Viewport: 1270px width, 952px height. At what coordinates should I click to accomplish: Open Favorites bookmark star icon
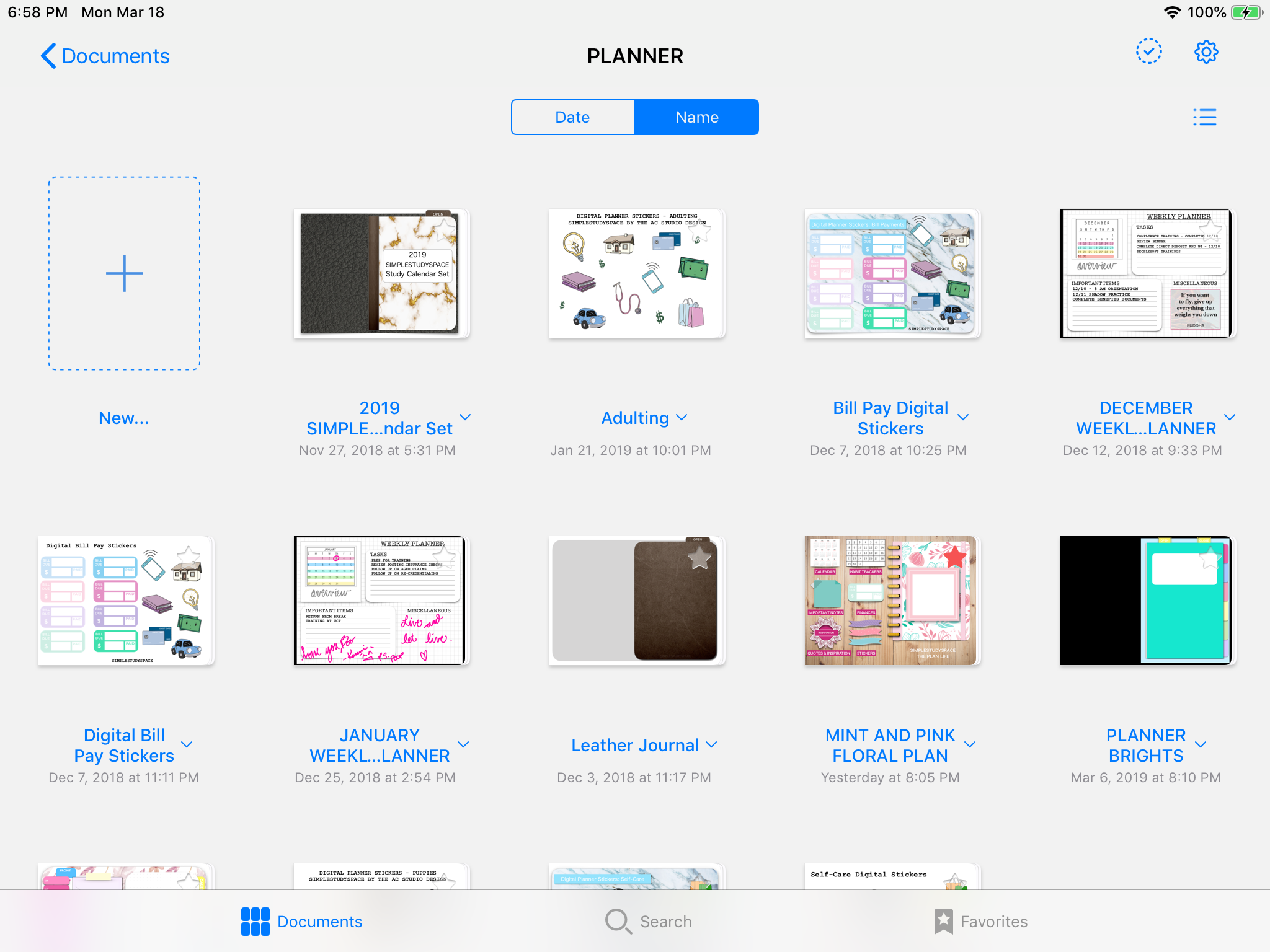point(943,921)
